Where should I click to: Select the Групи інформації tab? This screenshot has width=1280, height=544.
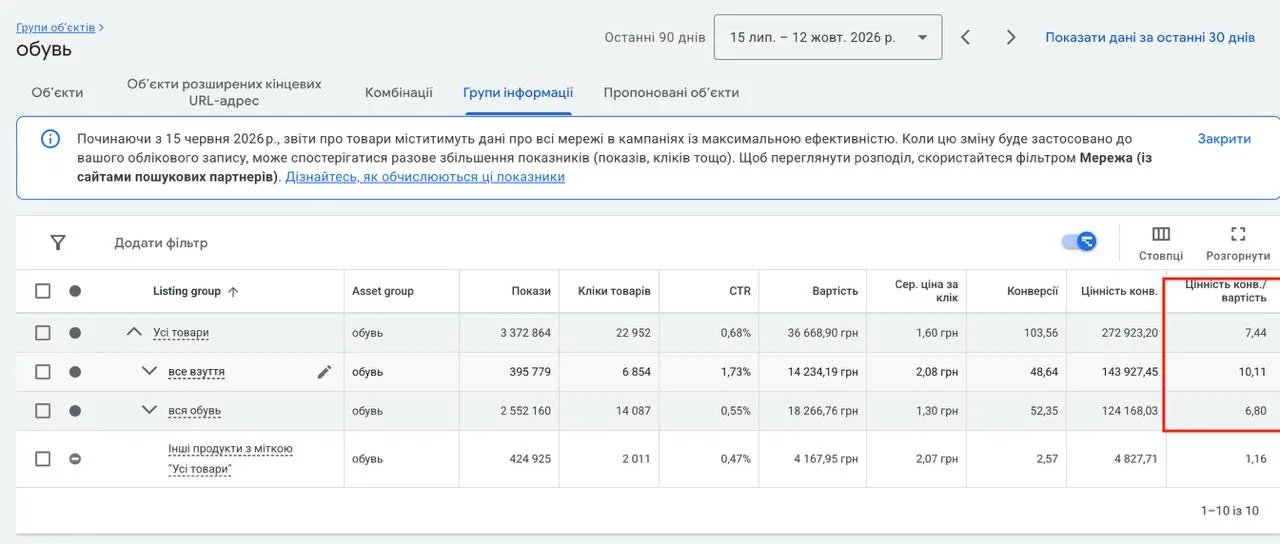pos(518,92)
